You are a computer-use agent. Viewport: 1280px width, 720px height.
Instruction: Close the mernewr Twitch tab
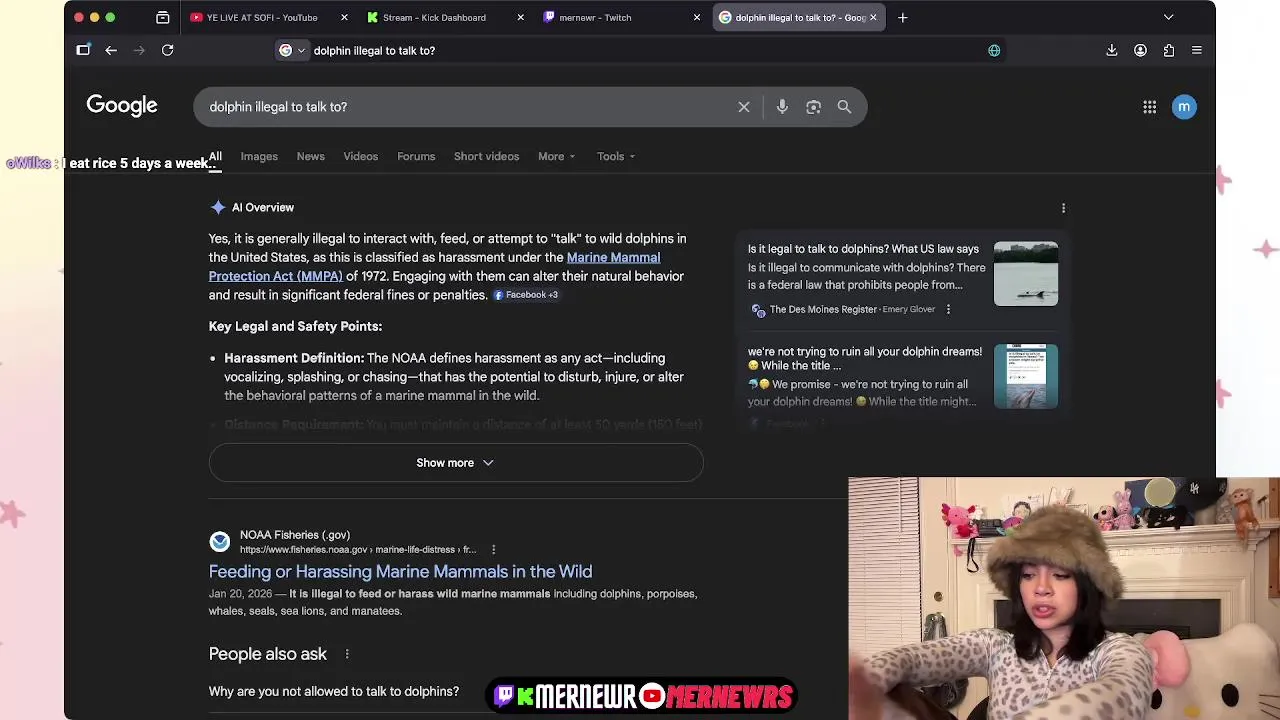697,17
